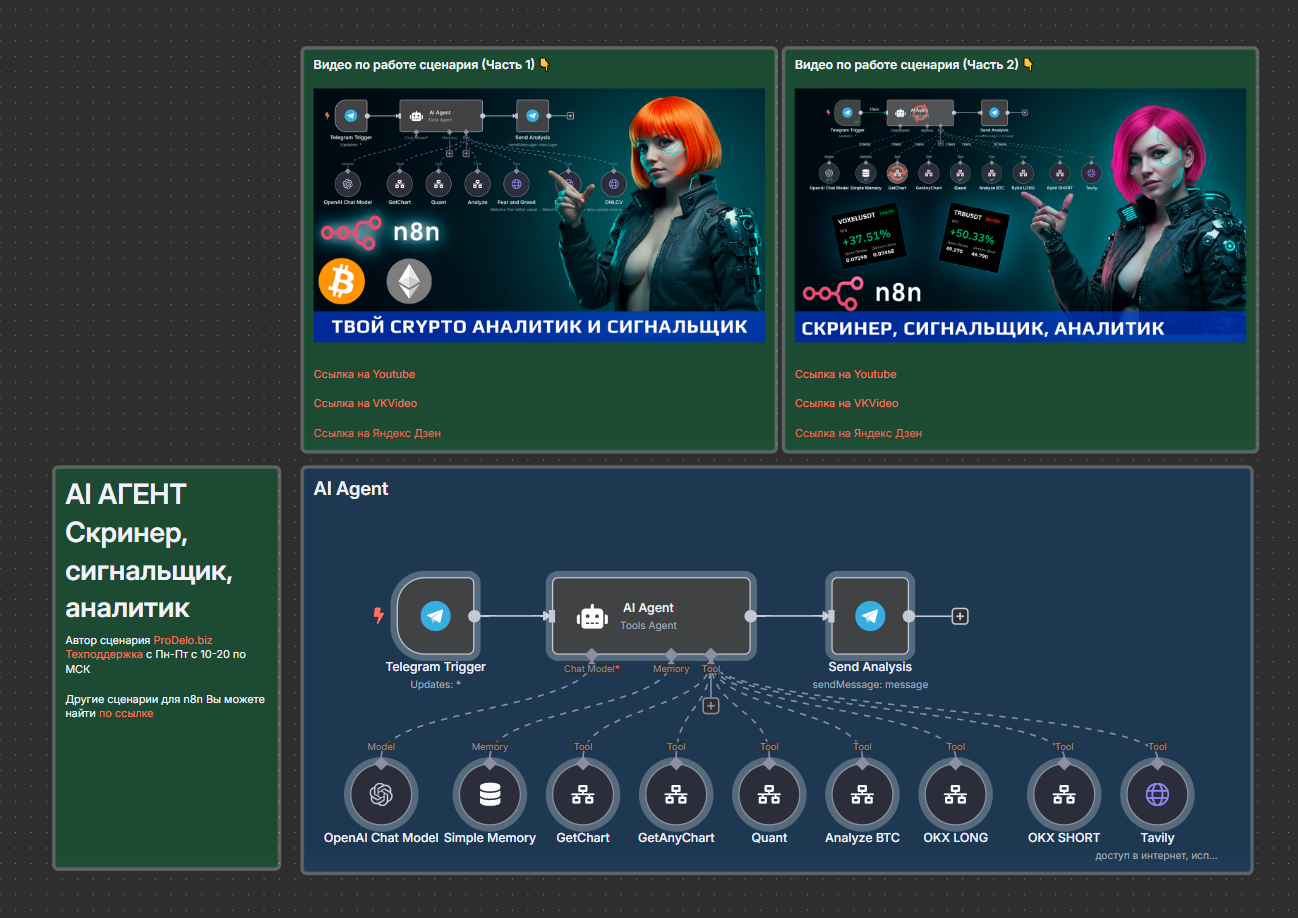Screen dimensions: 1298x918
Task: Click the plus after Send Analysis
Action: (x=960, y=616)
